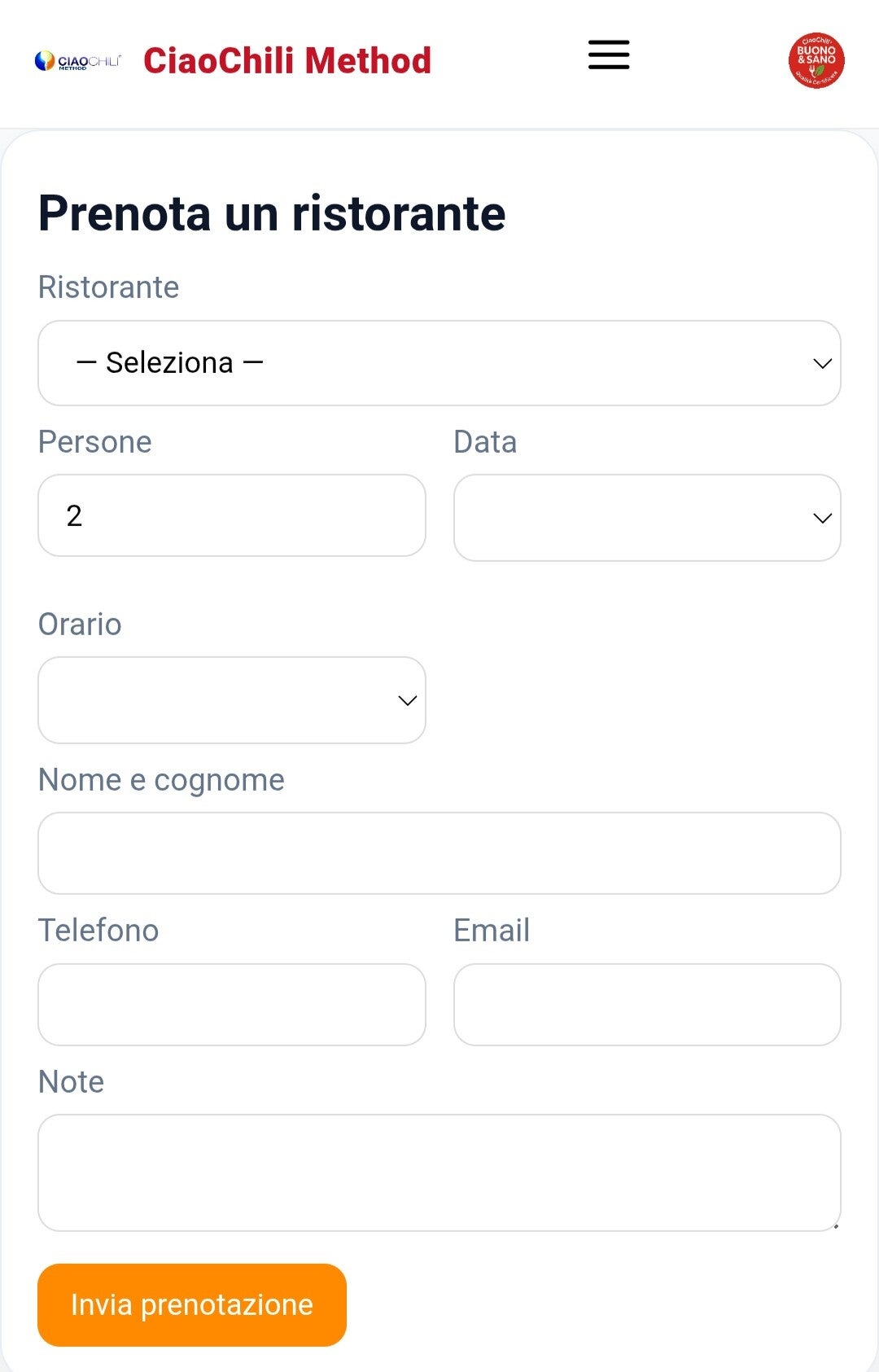The height and width of the screenshot is (1372, 879).
Task: Focus the Note text area
Action: click(x=439, y=1173)
